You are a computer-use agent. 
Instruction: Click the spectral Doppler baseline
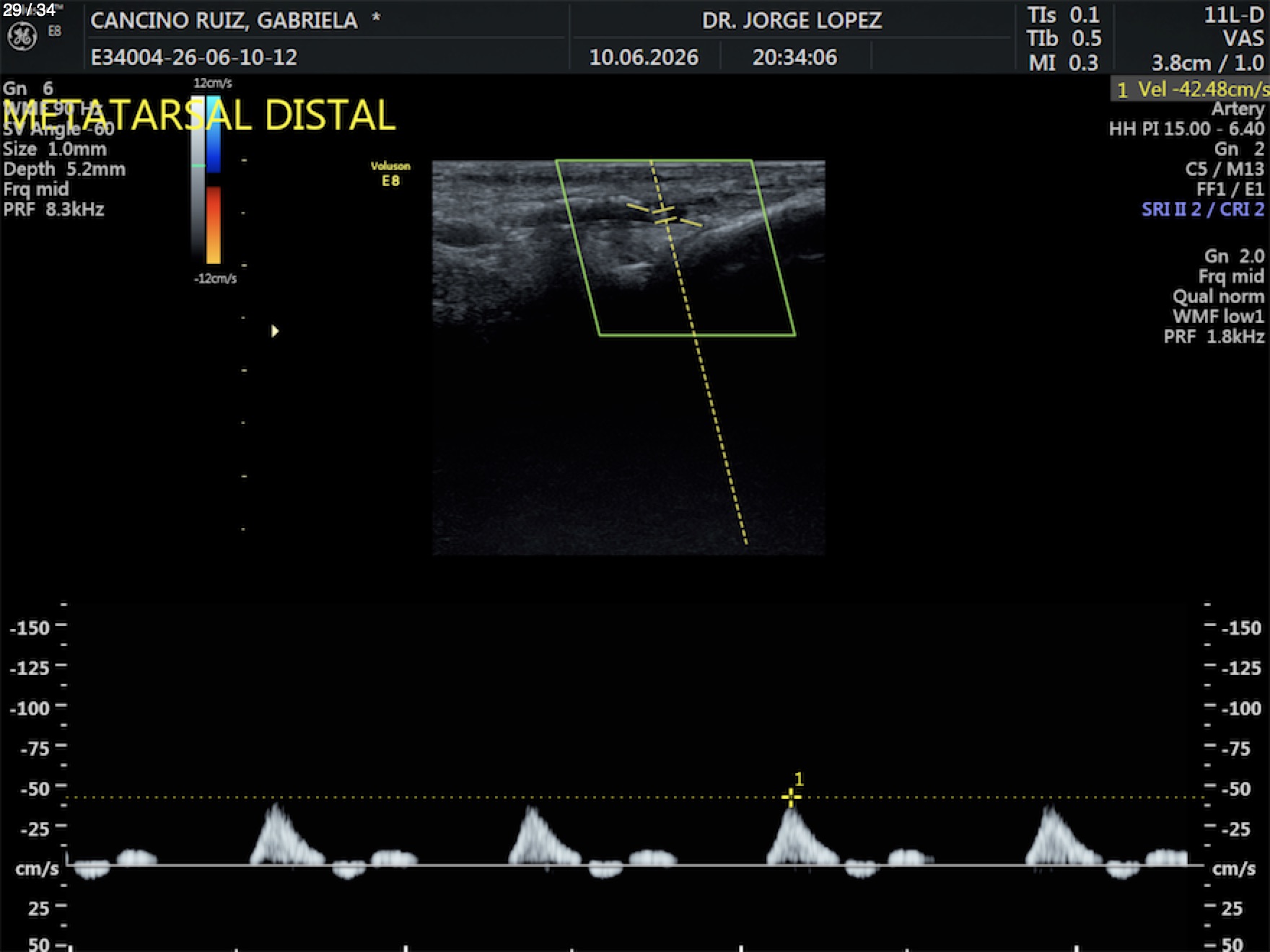tap(635, 865)
